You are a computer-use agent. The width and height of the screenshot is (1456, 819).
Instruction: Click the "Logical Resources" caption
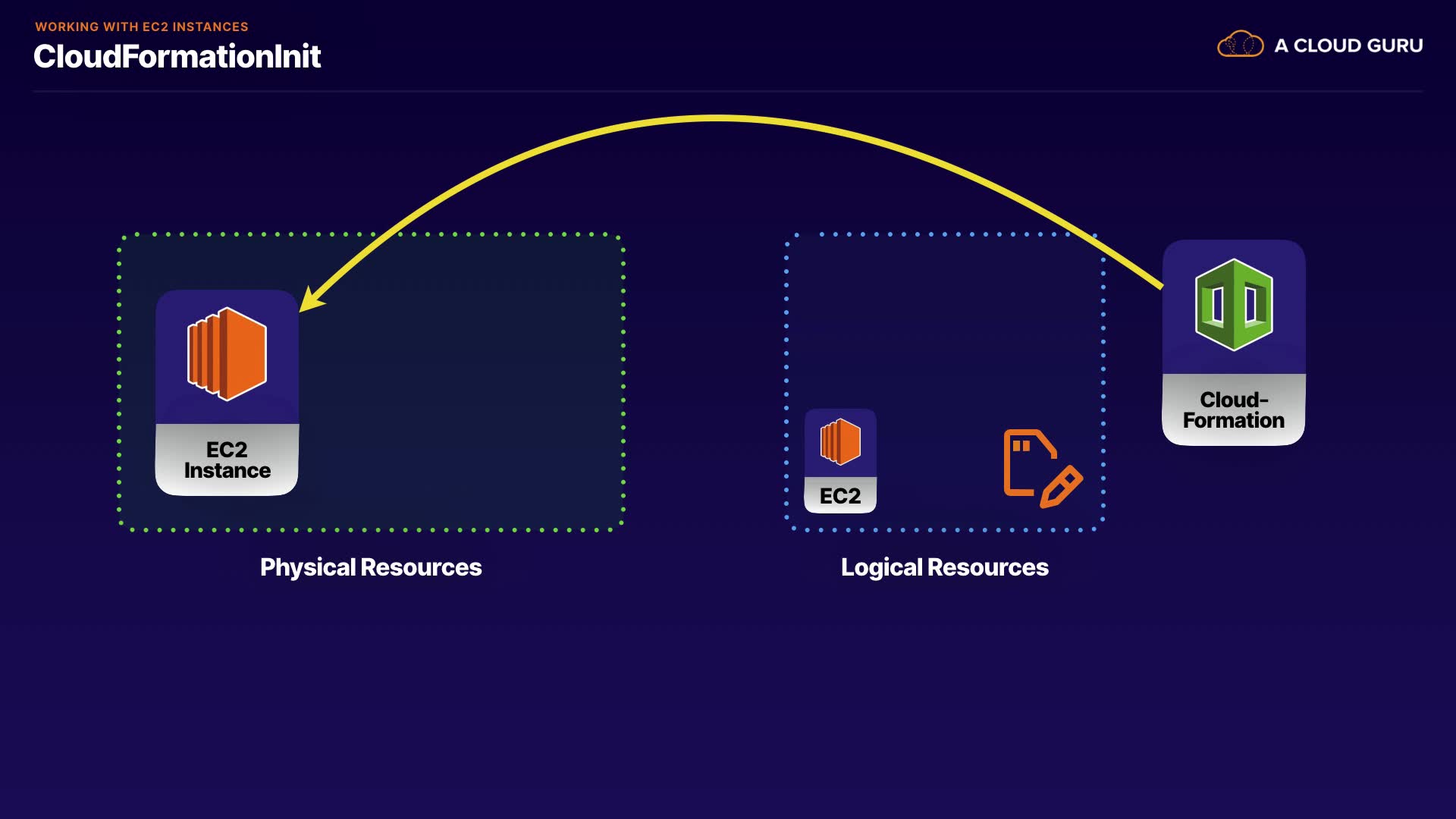click(x=944, y=567)
